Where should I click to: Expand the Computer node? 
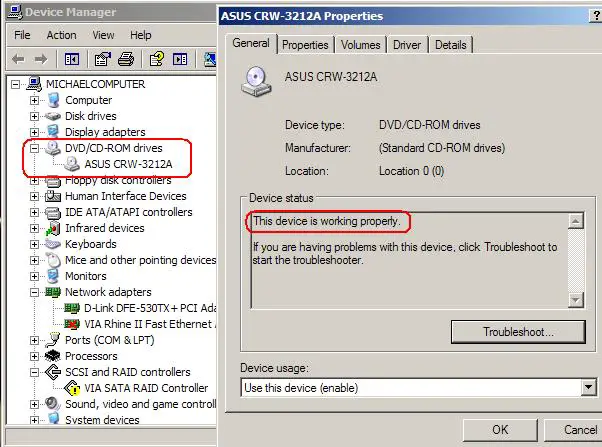34,100
